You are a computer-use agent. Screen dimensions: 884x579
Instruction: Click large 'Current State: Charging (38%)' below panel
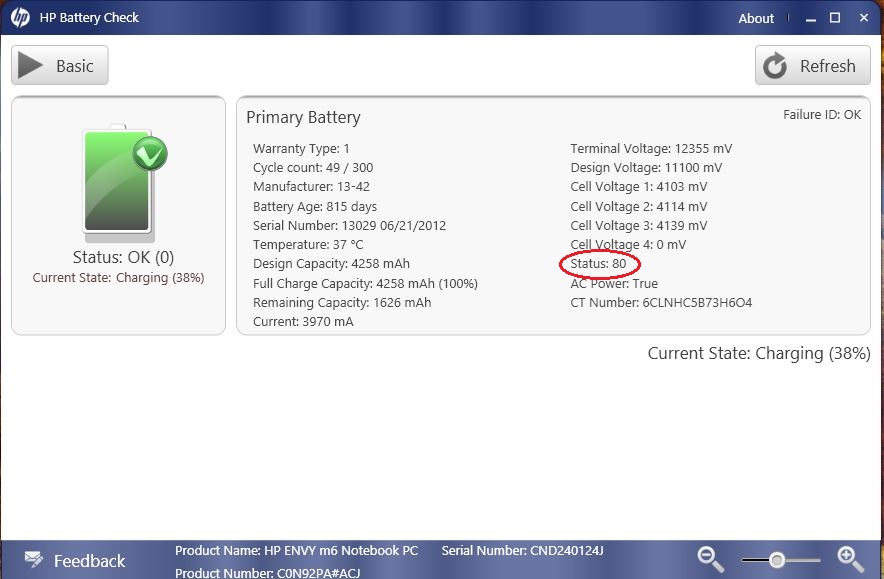[759, 353]
